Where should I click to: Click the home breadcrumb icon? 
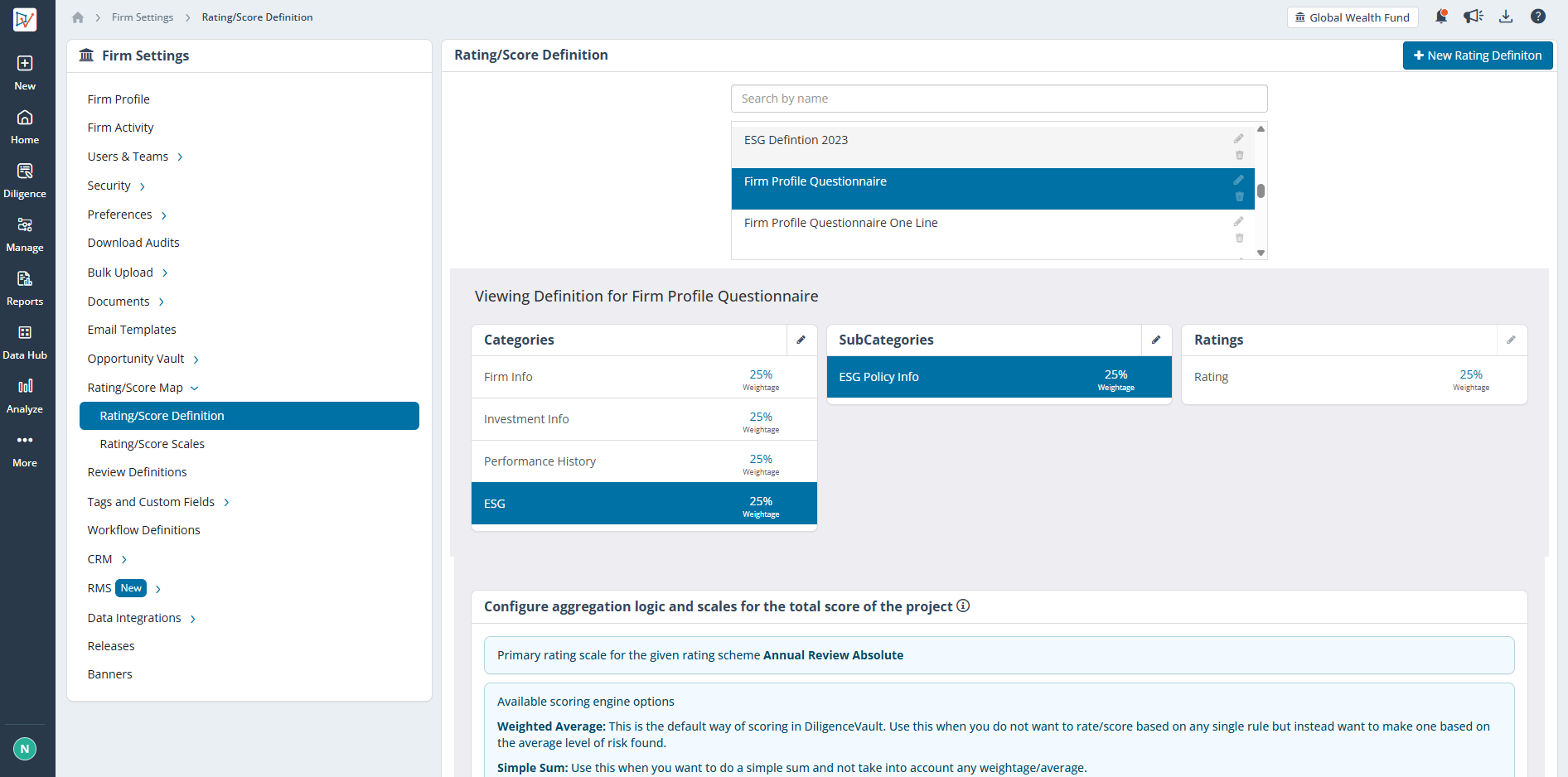(x=78, y=17)
